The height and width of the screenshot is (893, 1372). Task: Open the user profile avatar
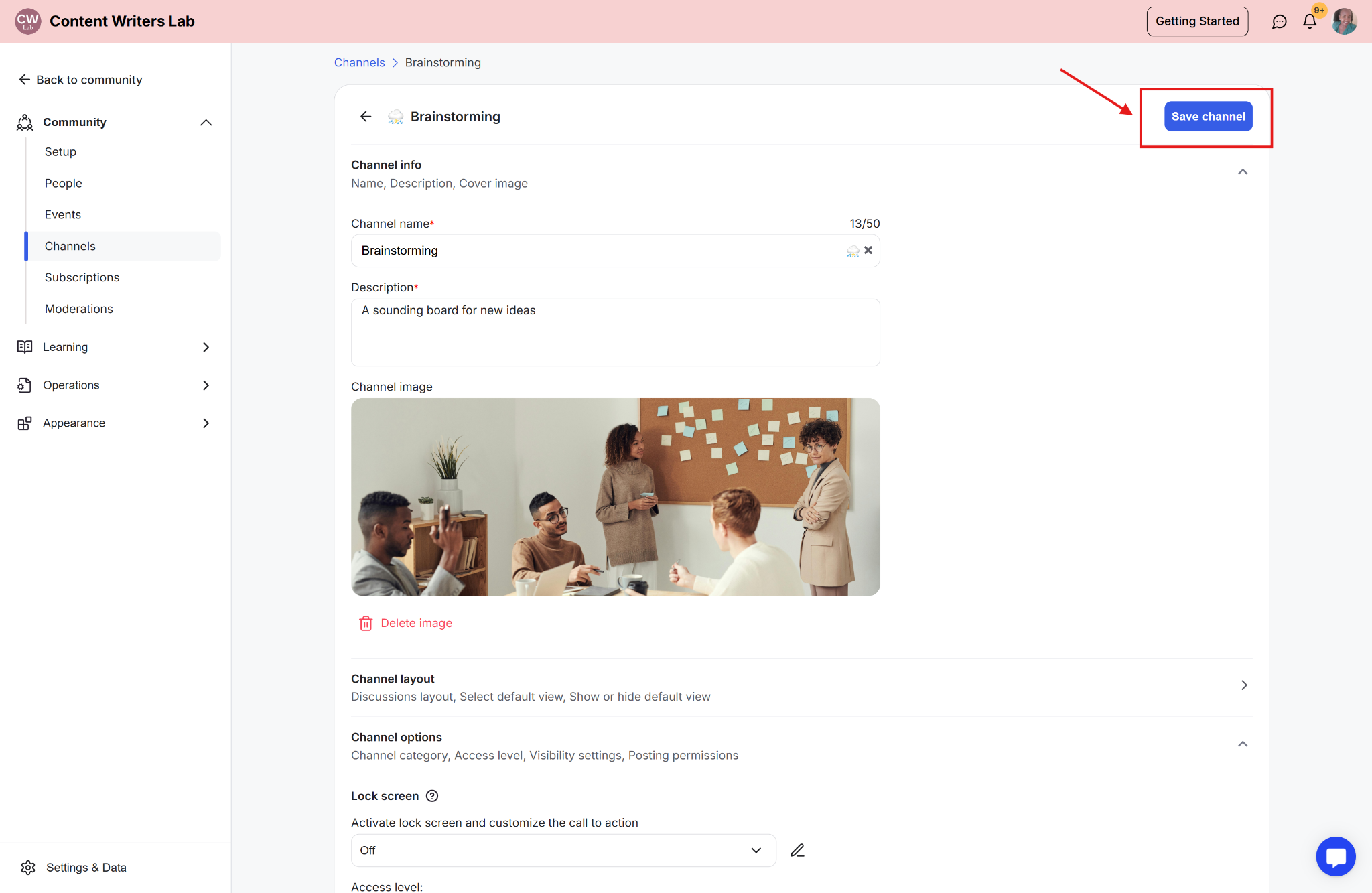click(1344, 21)
